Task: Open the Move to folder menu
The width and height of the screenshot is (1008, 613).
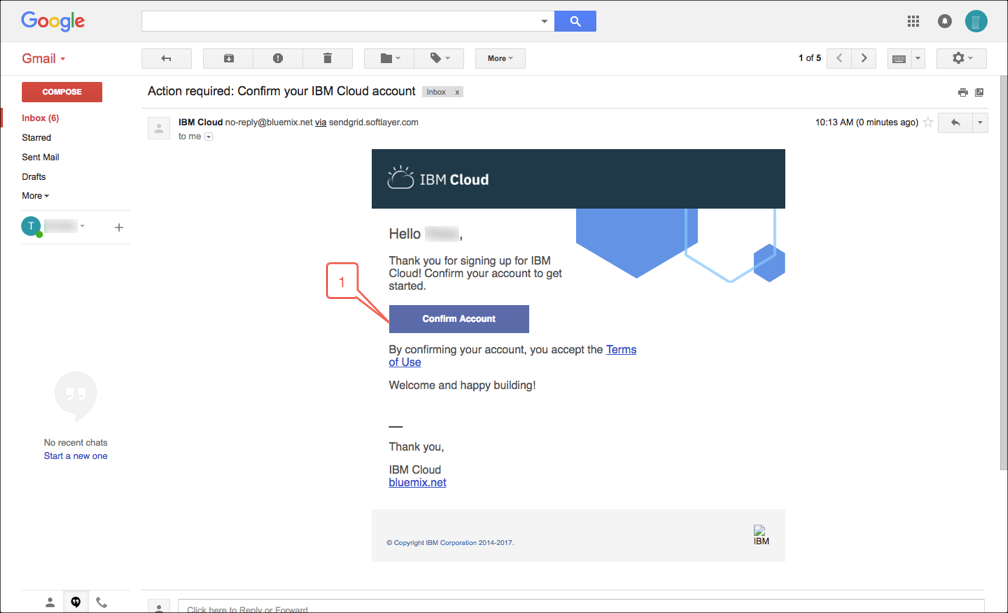Action: click(389, 58)
